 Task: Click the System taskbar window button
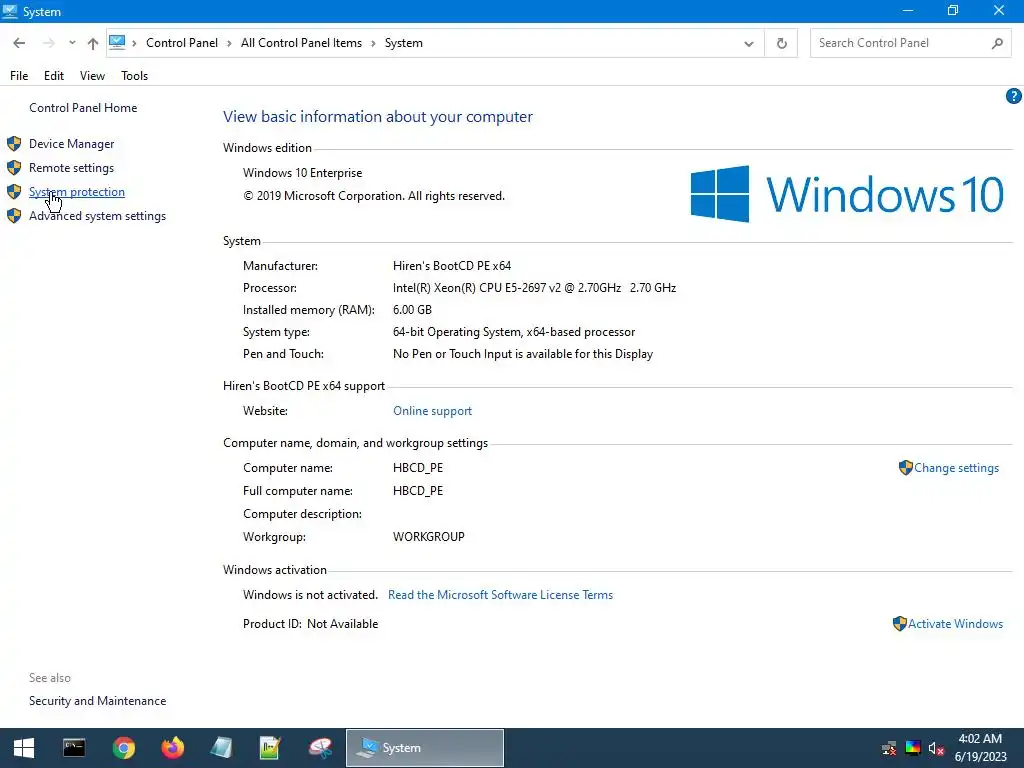click(424, 748)
